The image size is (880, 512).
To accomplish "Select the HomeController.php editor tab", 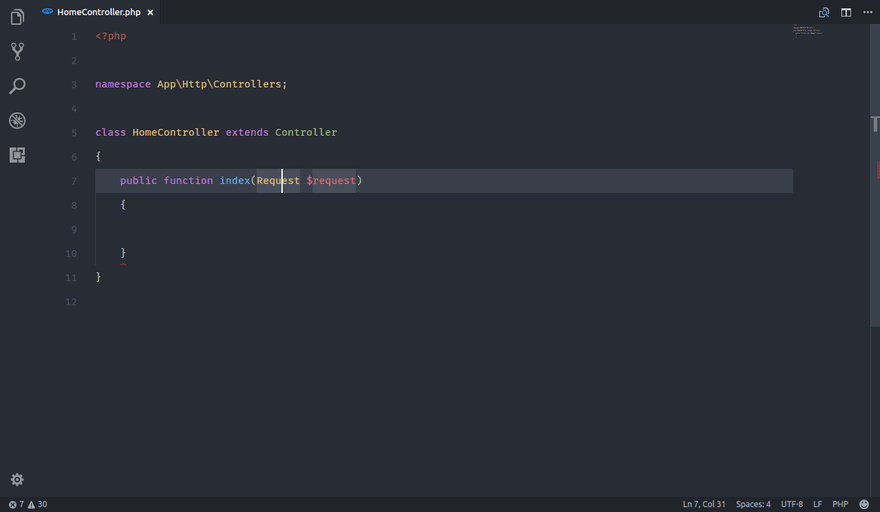I will [x=99, y=12].
